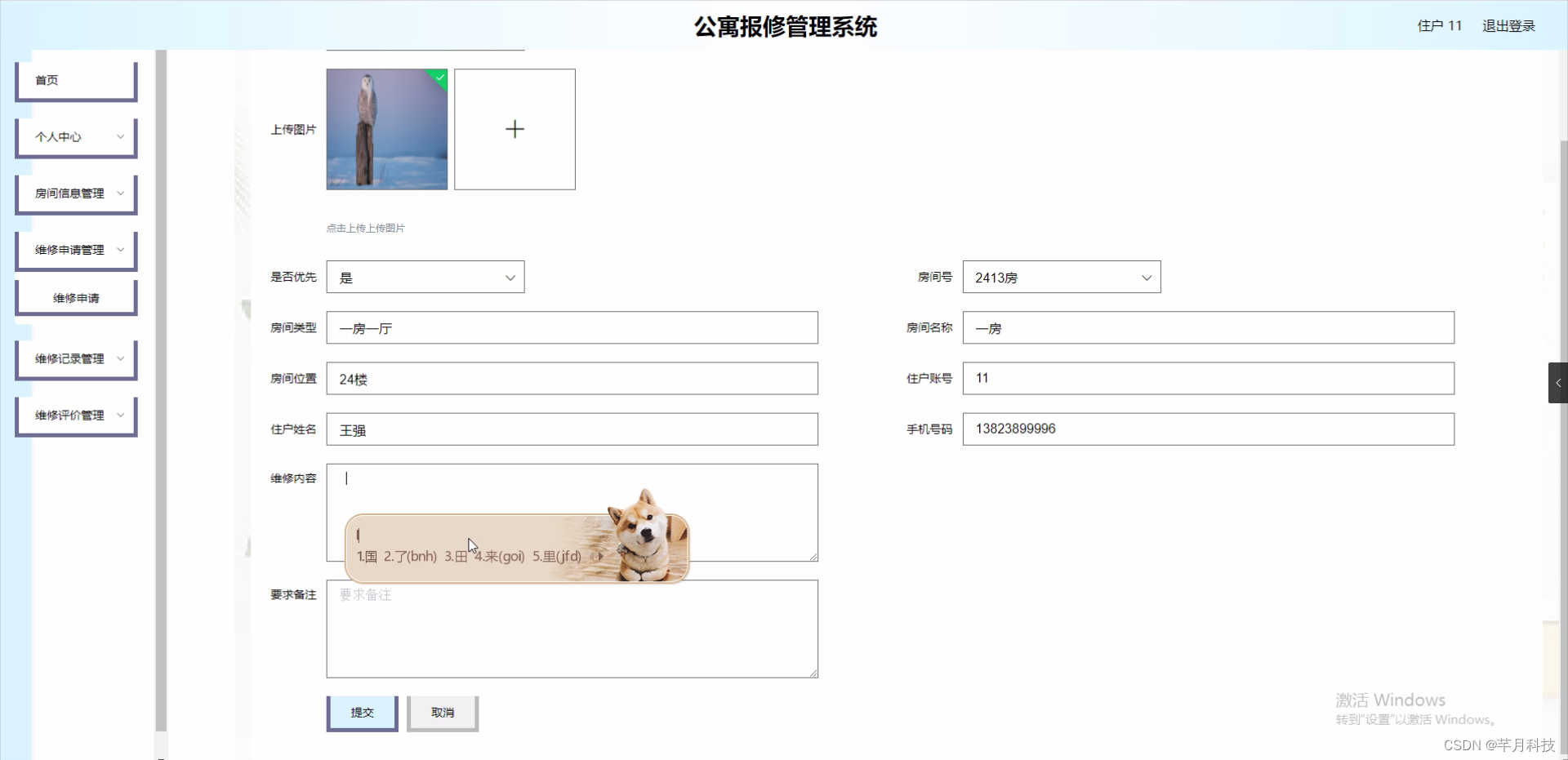Select 维修申请 in the sidebar
The width and height of the screenshot is (1568, 760).
pyautogui.click(x=75, y=297)
